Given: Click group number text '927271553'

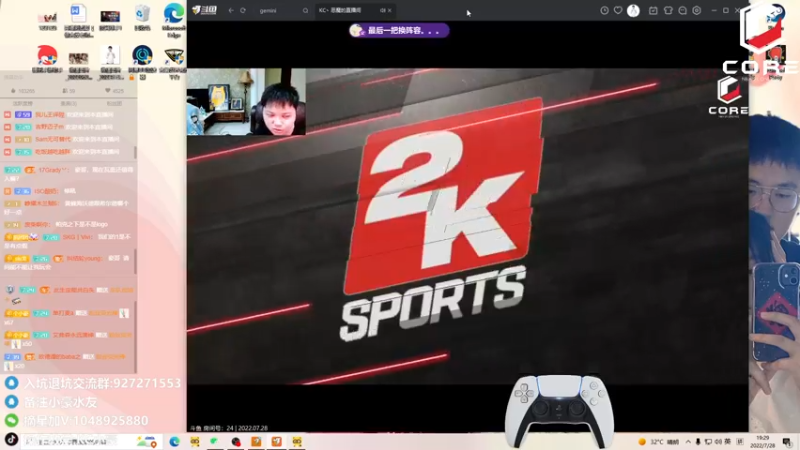Looking at the screenshot, I should coord(147,383).
